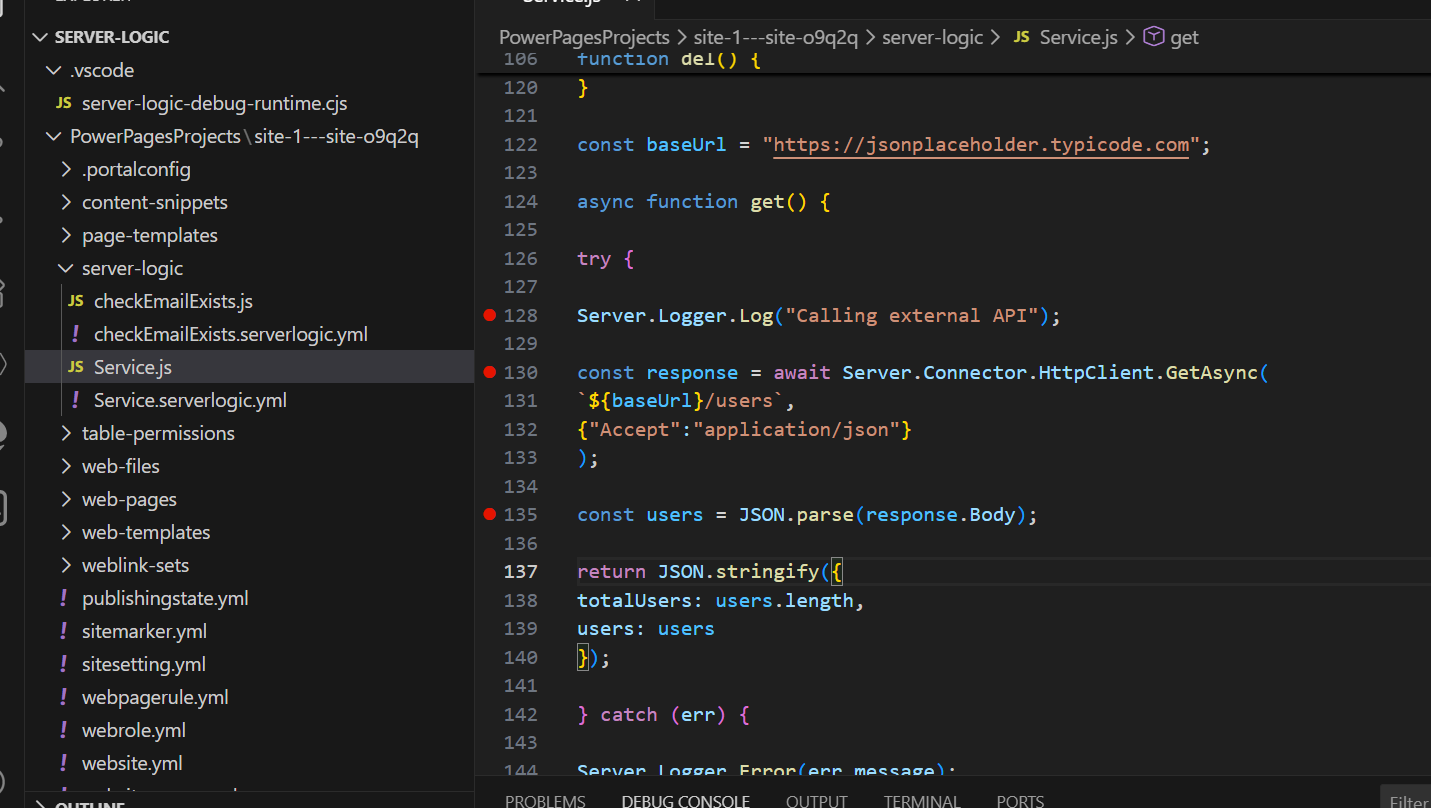1431x808 pixels.
Task: Click the server-logic breadcrumb item
Action: pyautogui.click(x=932, y=37)
